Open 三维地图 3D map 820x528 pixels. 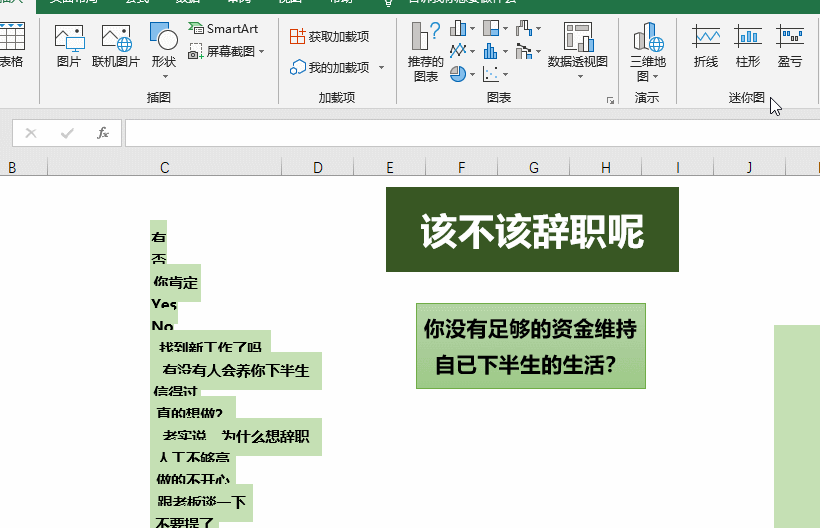(647, 52)
